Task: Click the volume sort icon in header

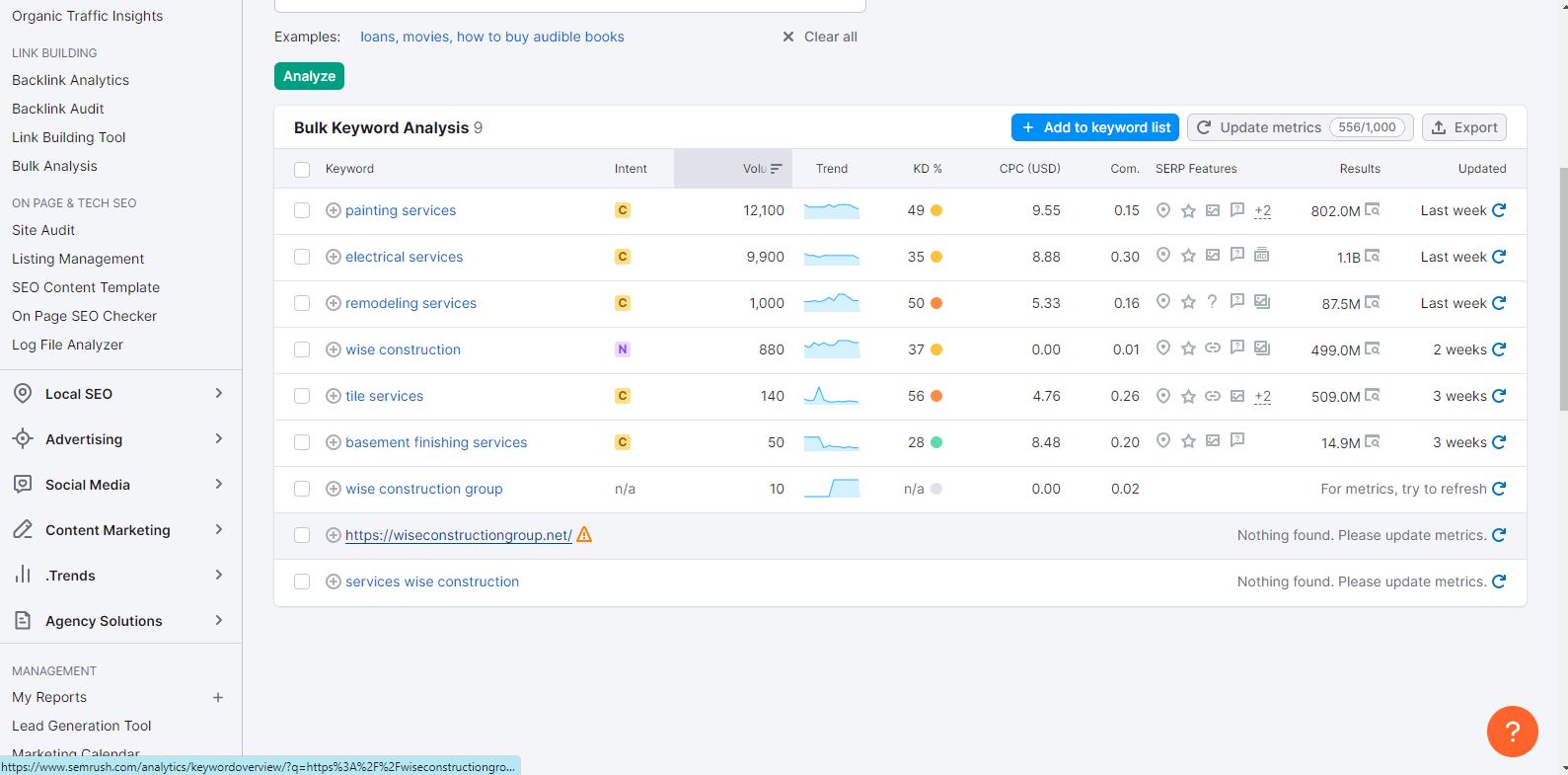Action: [x=777, y=169]
